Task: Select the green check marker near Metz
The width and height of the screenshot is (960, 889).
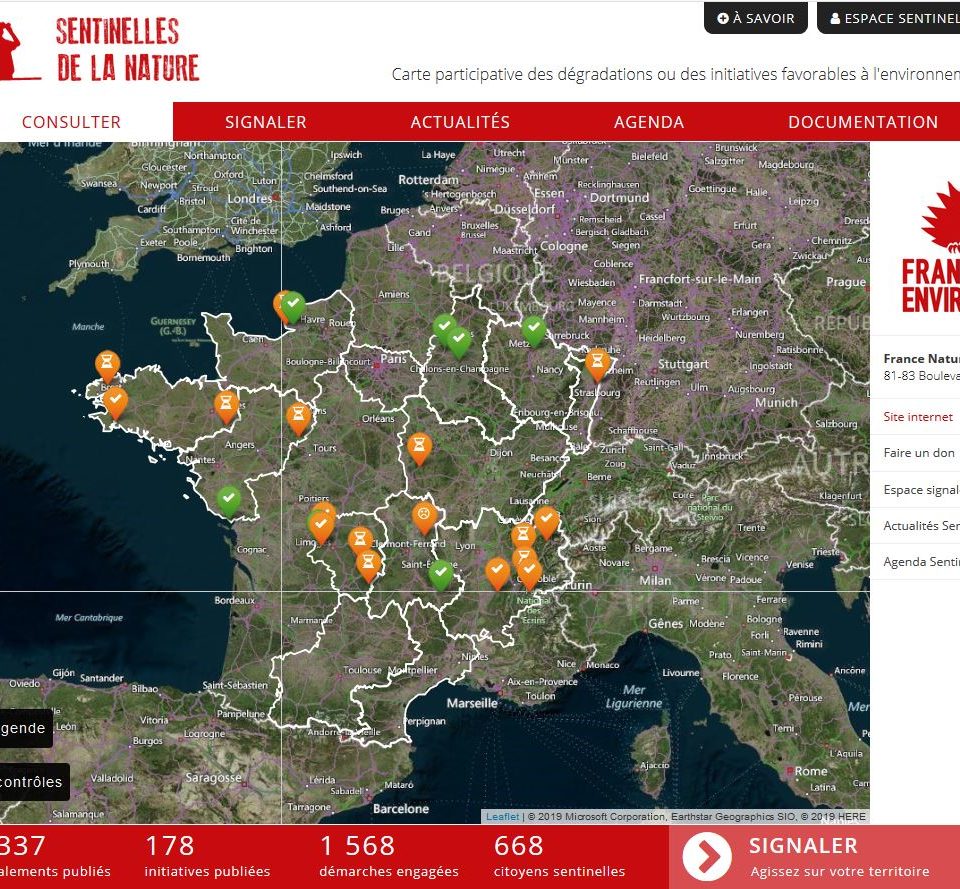Action: pos(534,331)
